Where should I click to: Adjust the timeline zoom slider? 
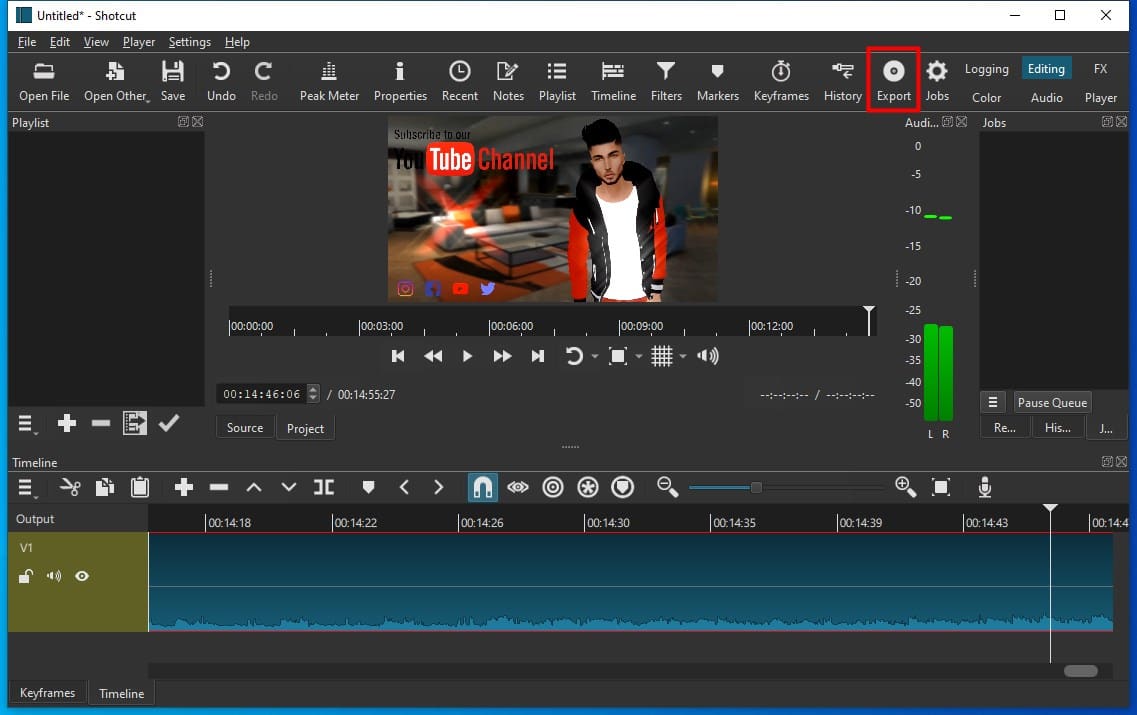[756, 487]
